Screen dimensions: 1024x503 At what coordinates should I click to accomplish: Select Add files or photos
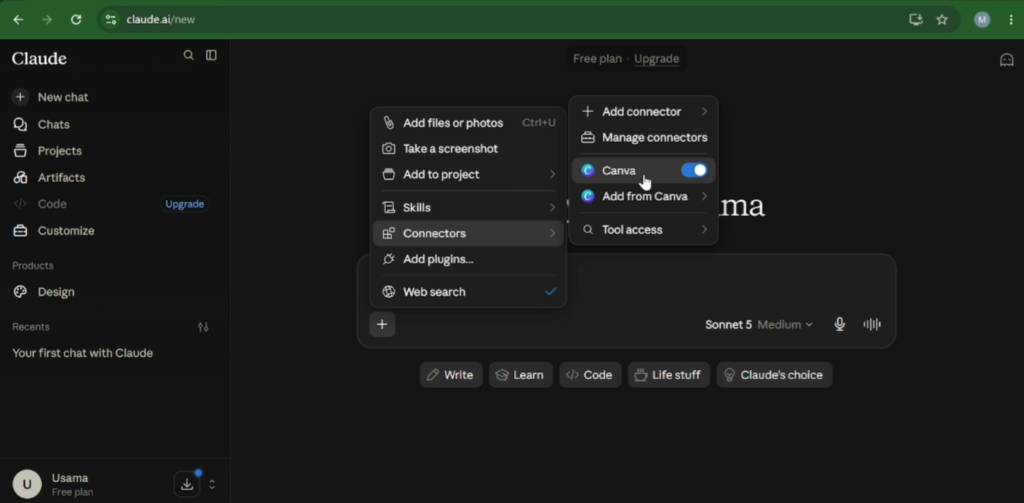click(468, 123)
